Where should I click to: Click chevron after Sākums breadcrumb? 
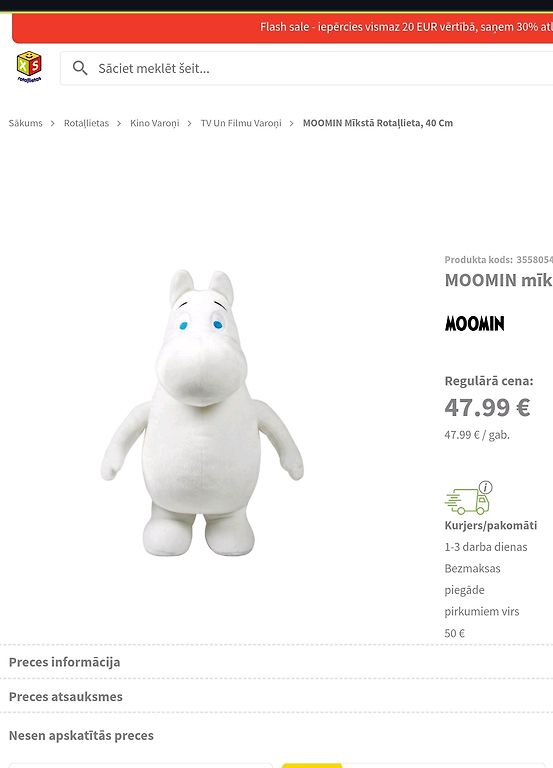tap(52, 123)
